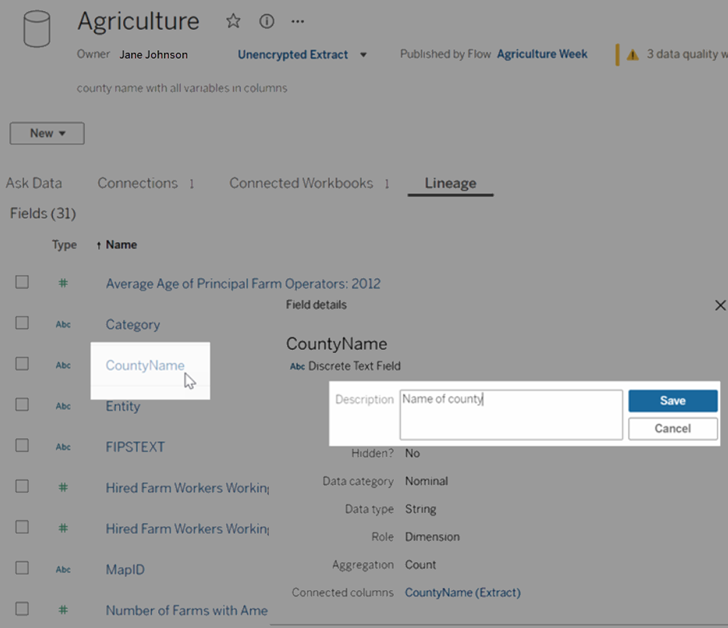The height and width of the screenshot is (628, 728).
Task: Click the Unencrypted Extract link
Action: (292, 55)
